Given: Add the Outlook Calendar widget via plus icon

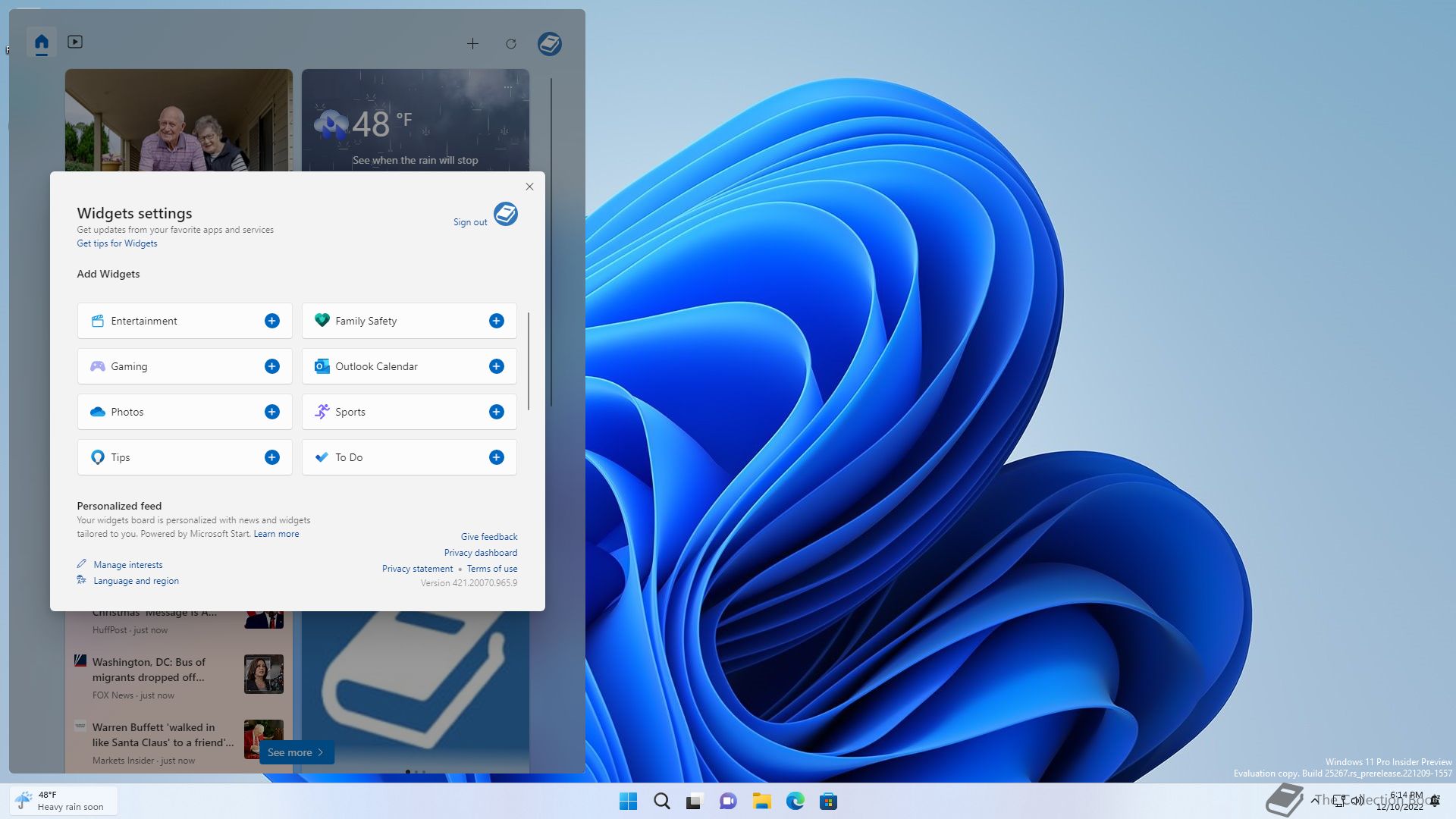Looking at the screenshot, I should click(x=496, y=366).
